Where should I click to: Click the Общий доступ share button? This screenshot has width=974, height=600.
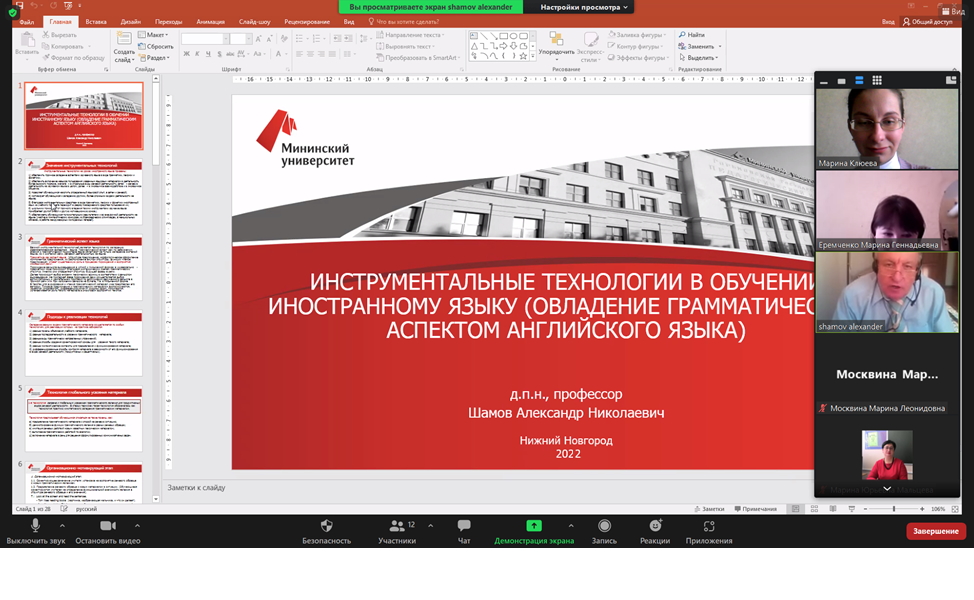point(927,22)
